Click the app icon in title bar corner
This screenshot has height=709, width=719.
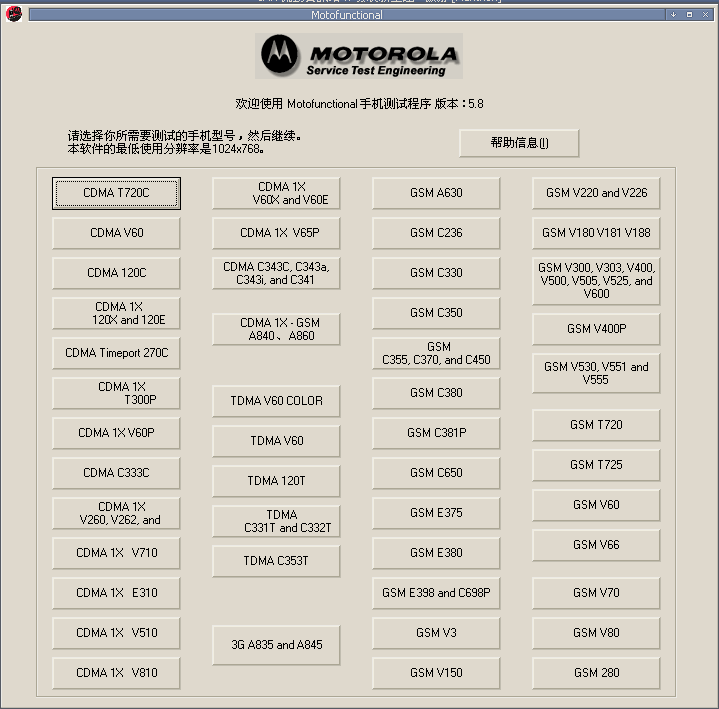coord(14,14)
